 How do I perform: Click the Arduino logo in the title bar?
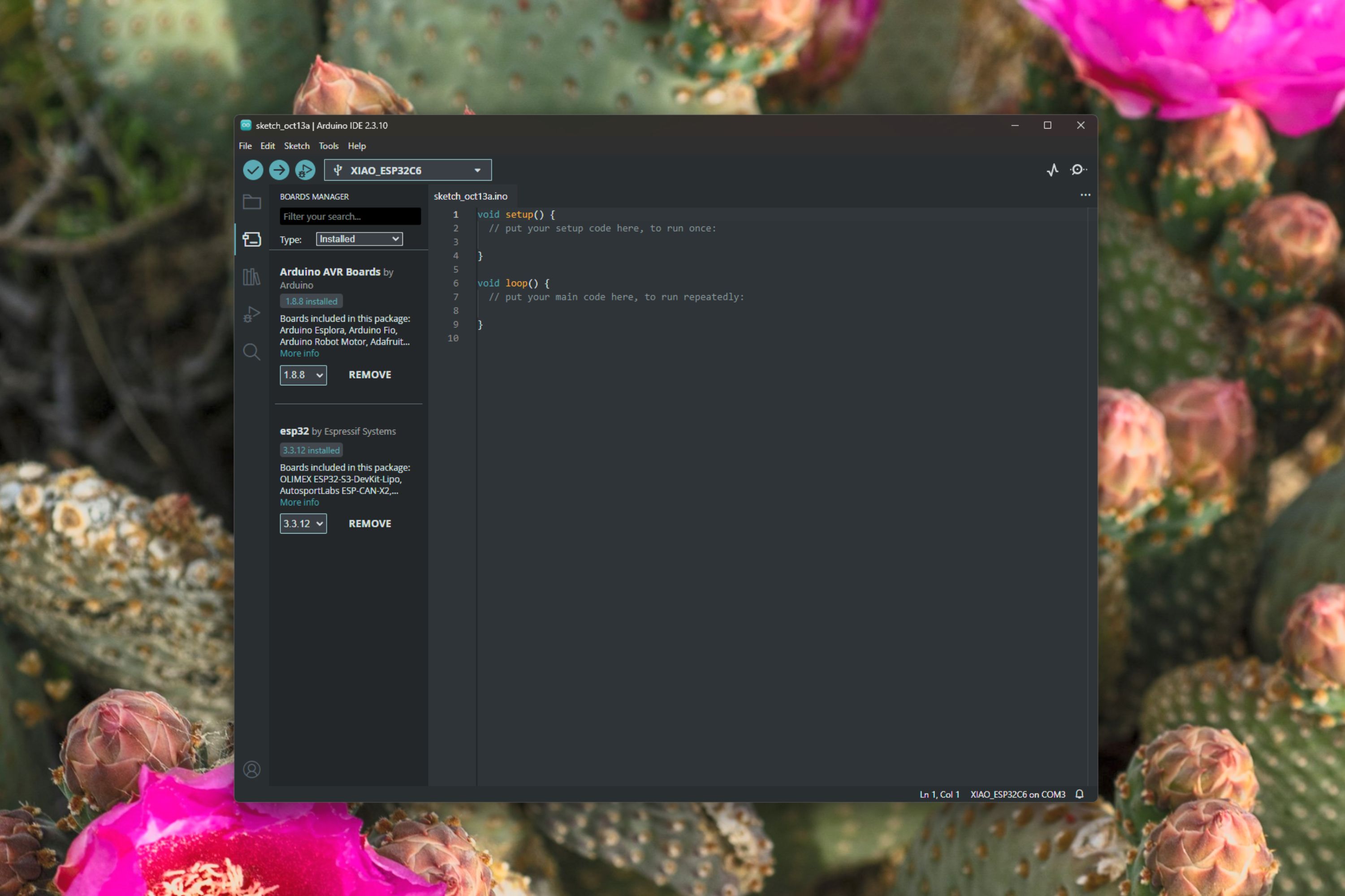pos(246,125)
